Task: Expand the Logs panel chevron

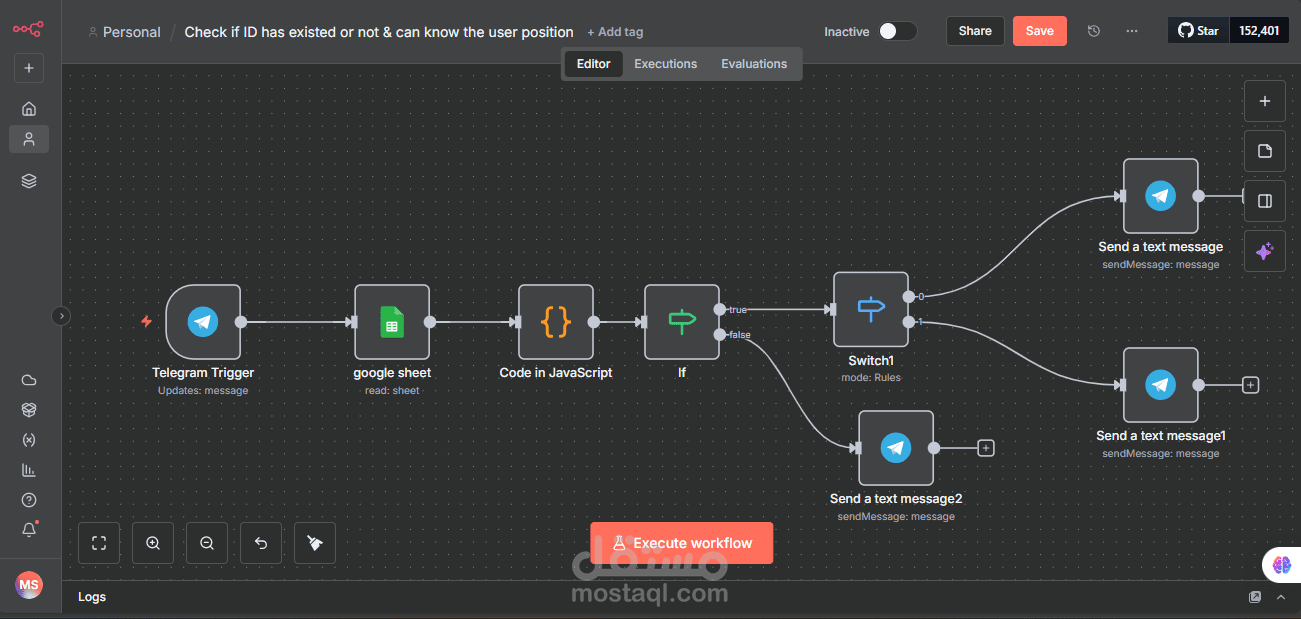Action: (1281, 597)
